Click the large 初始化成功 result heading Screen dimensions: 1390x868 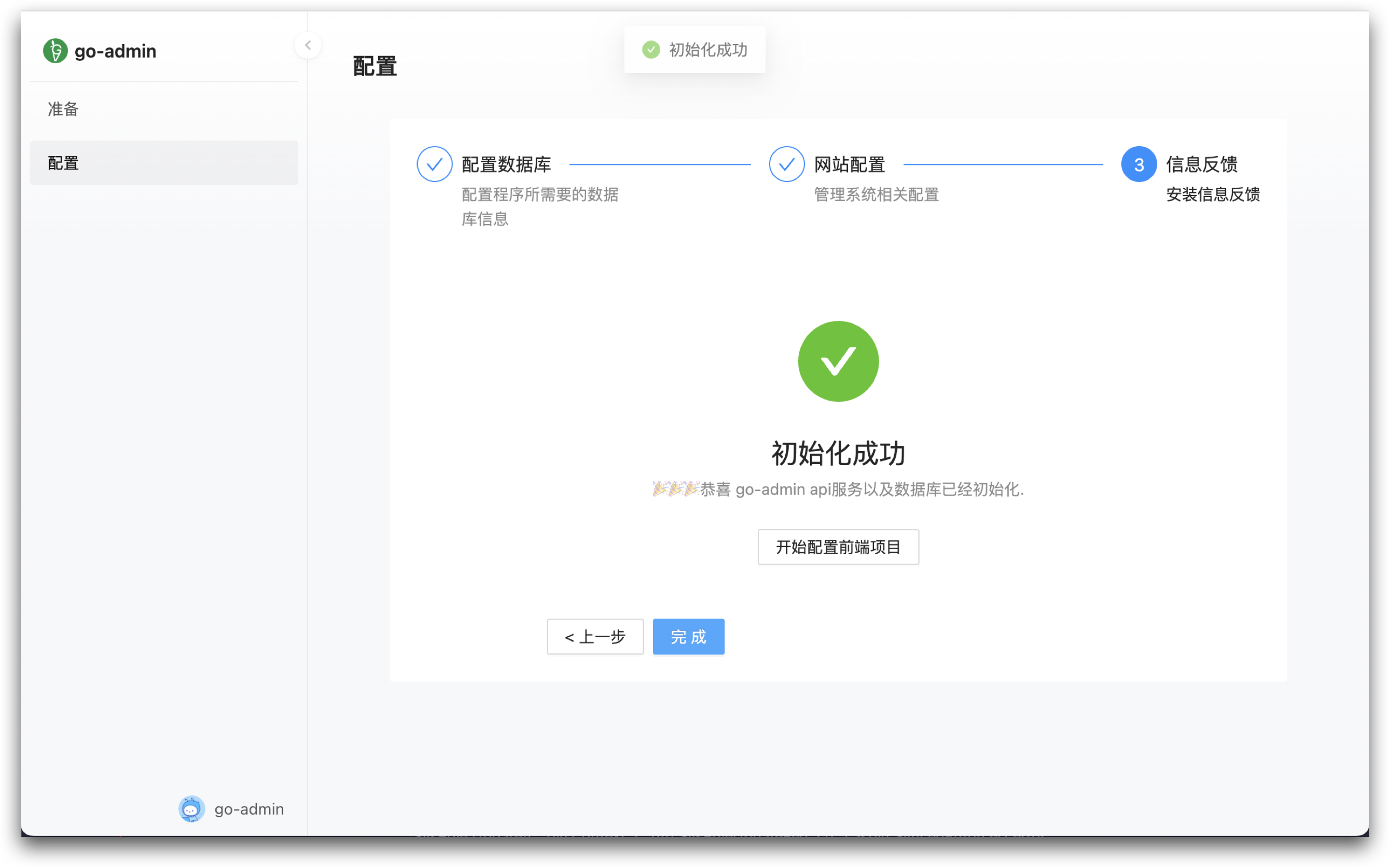tap(838, 454)
